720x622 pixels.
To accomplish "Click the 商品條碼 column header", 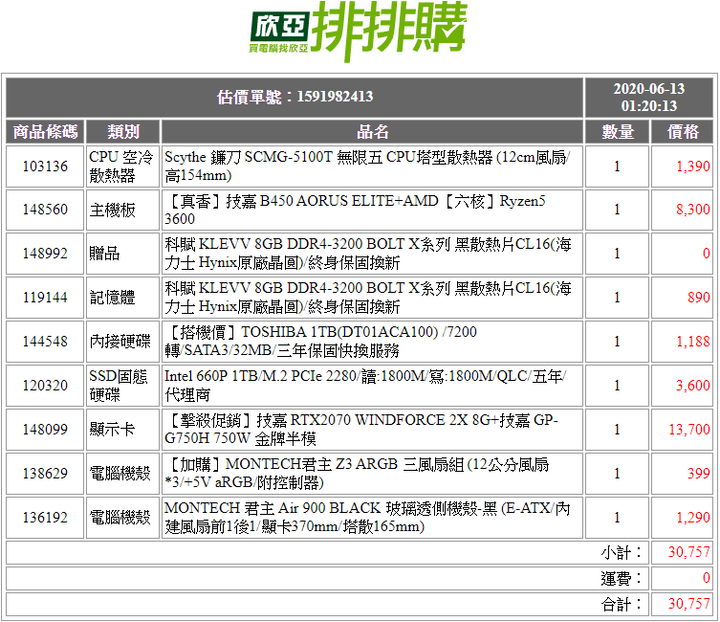I will click(x=45, y=132).
